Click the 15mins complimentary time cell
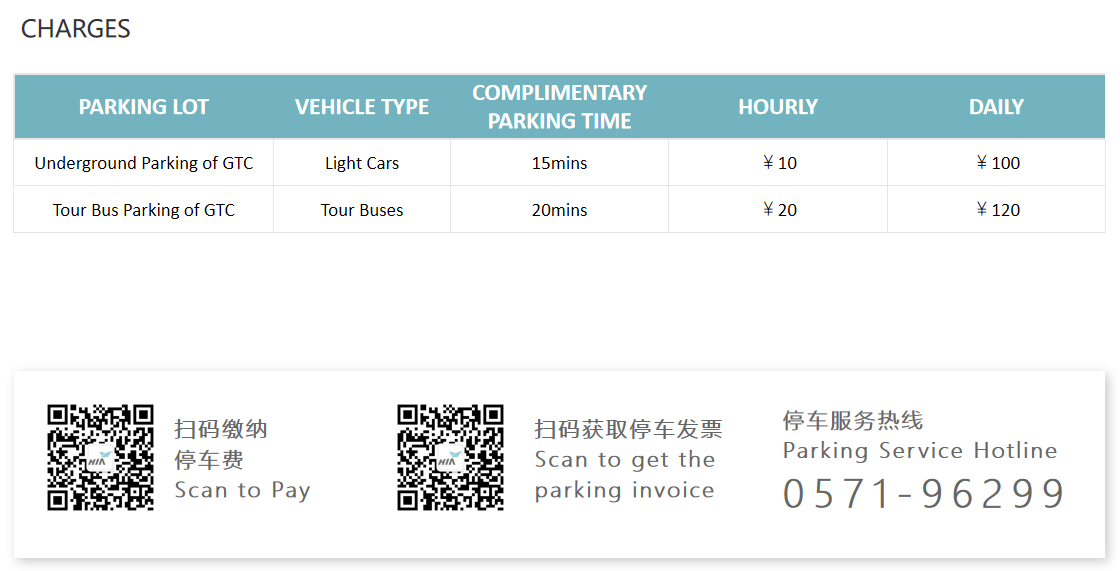Screen dimensions: 1120x571 (x=559, y=163)
